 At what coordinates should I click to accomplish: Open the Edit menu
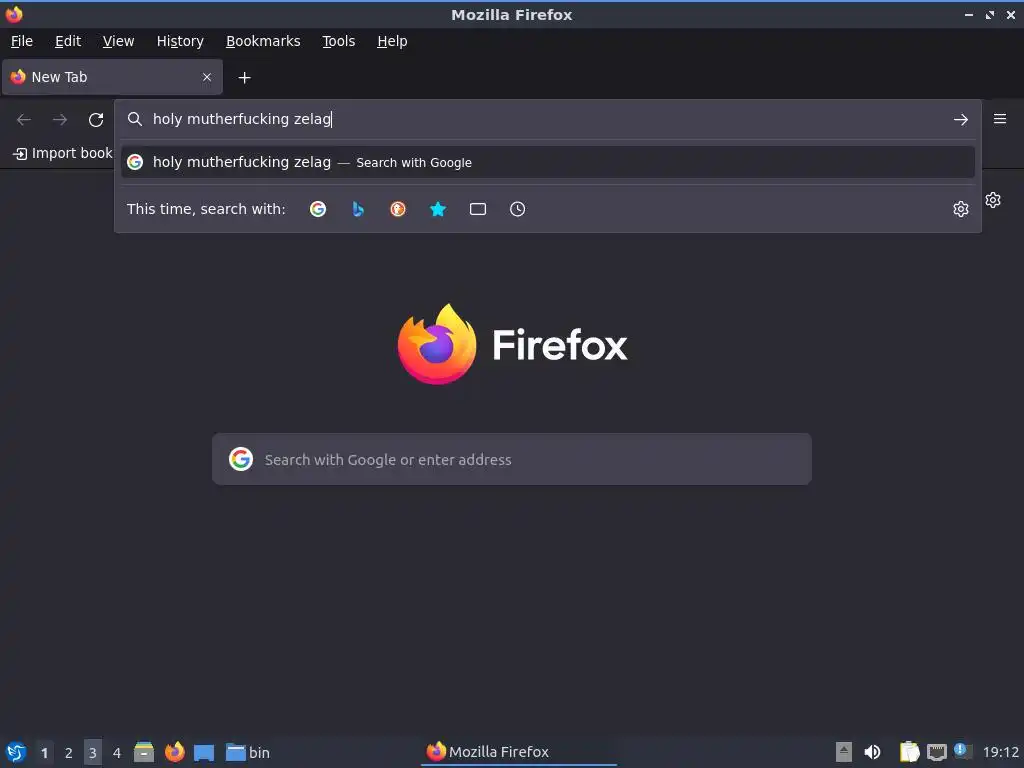pyautogui.click(x=68, y=41)
